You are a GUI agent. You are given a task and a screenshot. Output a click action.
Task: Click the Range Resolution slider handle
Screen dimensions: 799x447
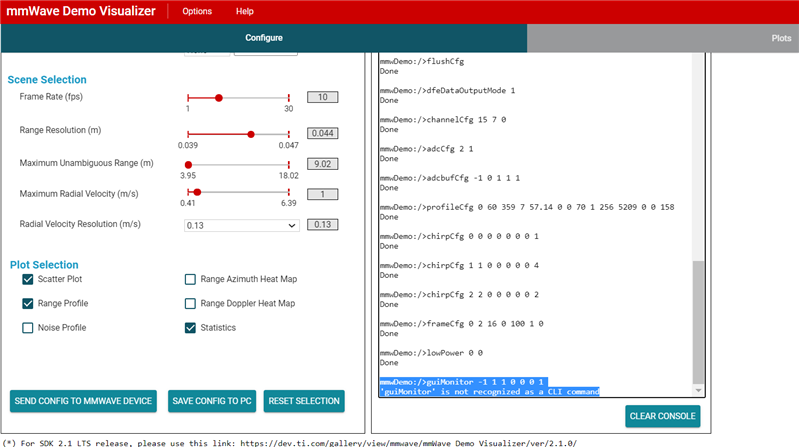point(251,135)
